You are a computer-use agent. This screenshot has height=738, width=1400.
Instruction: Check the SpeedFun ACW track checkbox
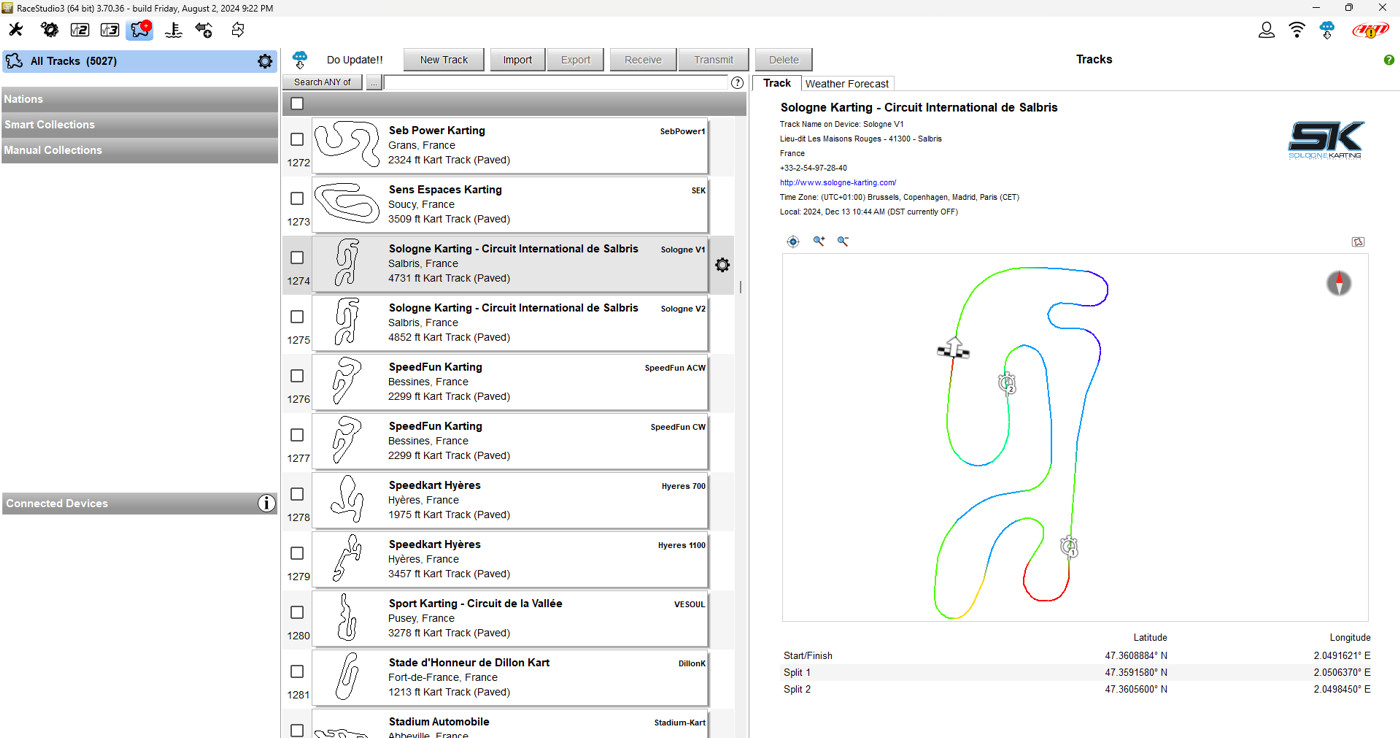pos(297,375)
